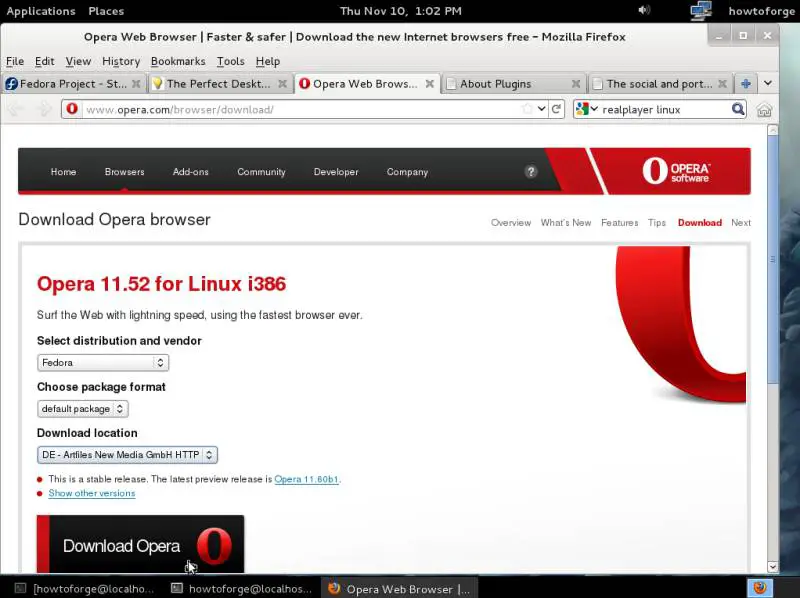Close the Perfect Desktop tab
800x598 pixels.
tap(282, 84)
